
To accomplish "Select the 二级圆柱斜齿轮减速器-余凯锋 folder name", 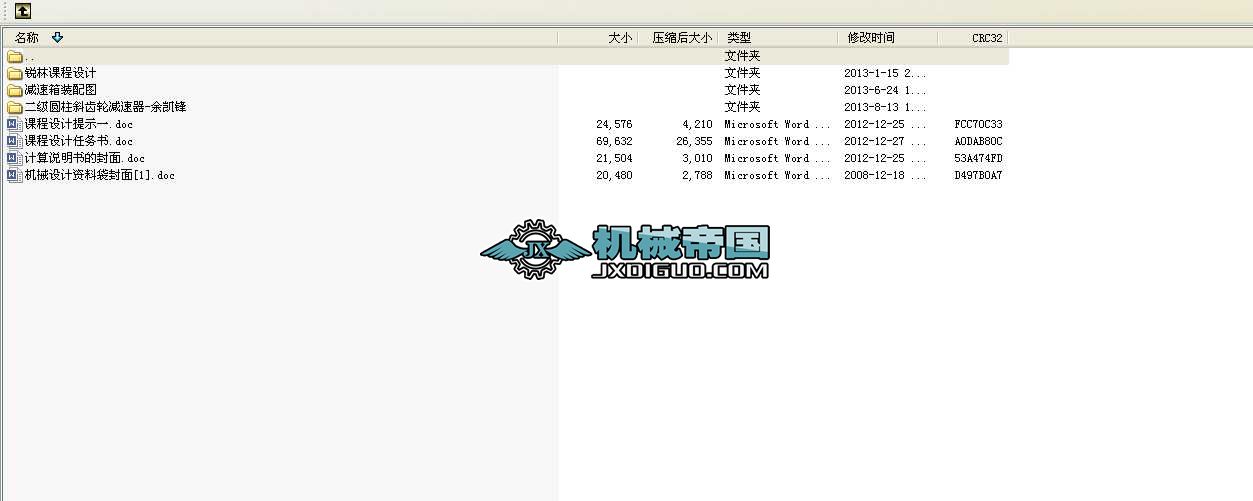I will click(x=105, y=107).
